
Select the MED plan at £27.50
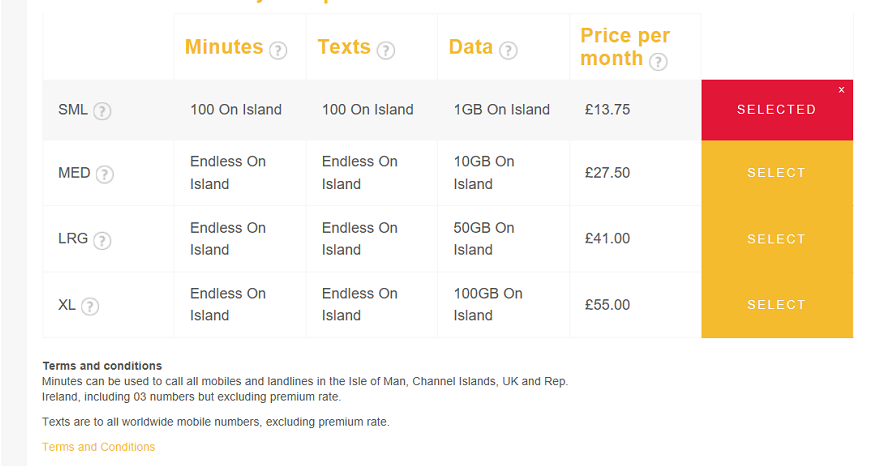click(777, 173)
